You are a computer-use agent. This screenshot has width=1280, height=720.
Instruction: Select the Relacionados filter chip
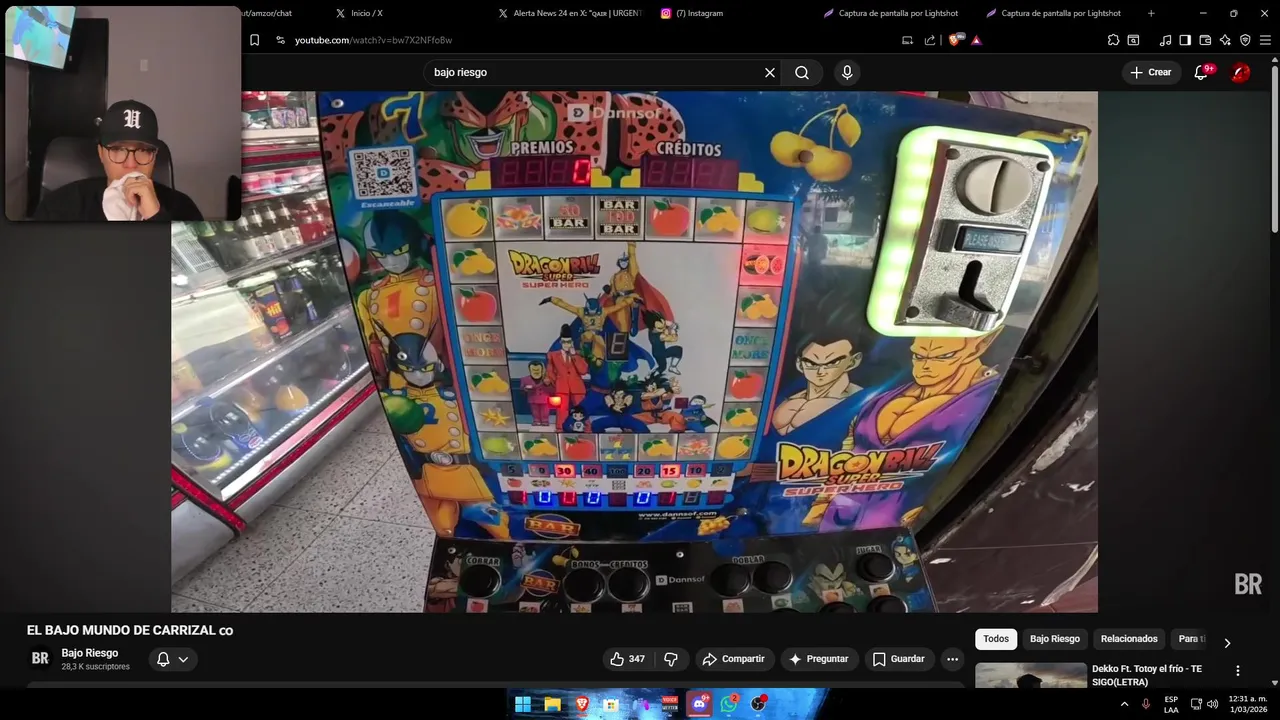1129,639
